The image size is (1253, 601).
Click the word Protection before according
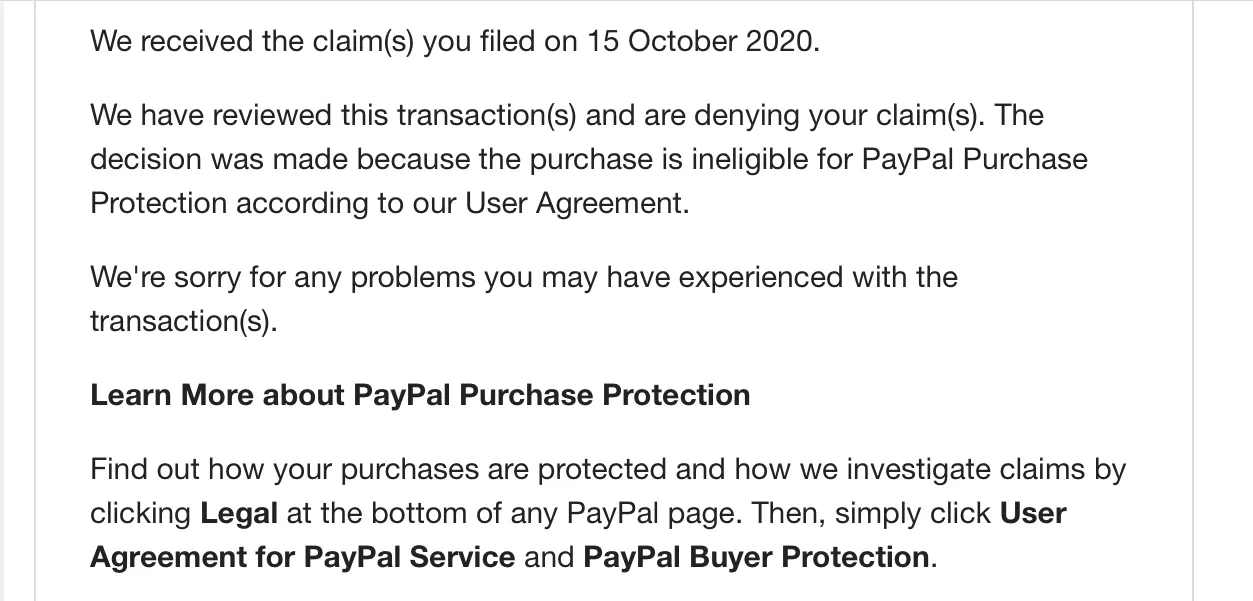click(159, 203)
